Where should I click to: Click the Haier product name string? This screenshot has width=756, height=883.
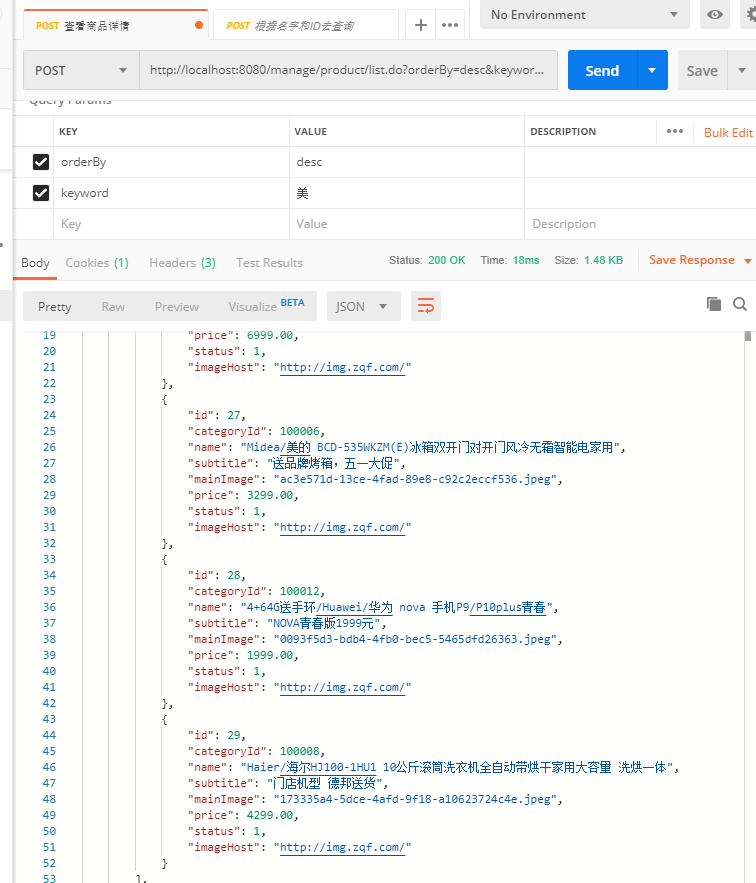tap(456, 768)
